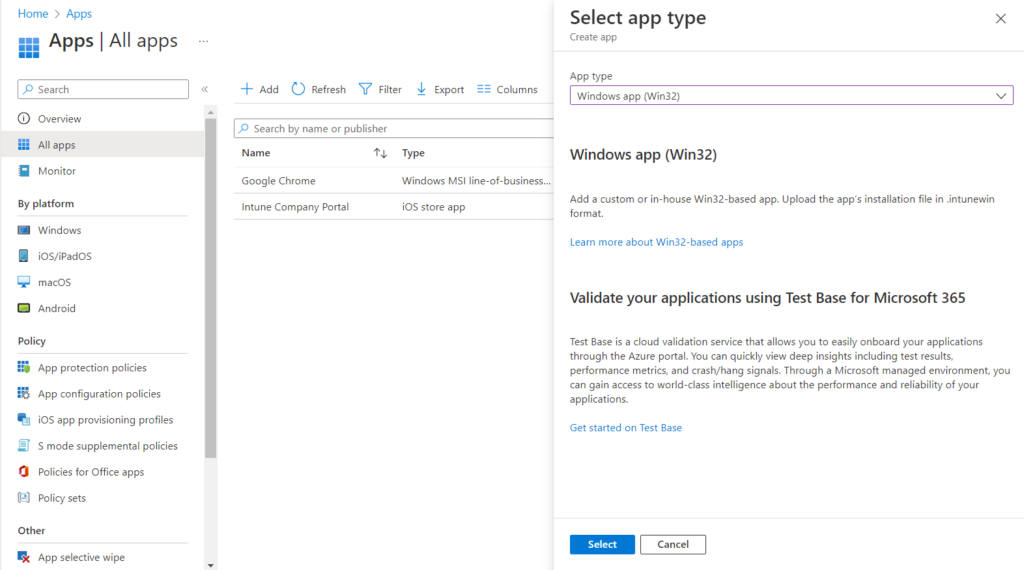This screenshot has height=570, width=1024.
Task: Click the Android platform icon
Action: click(24, 308)
